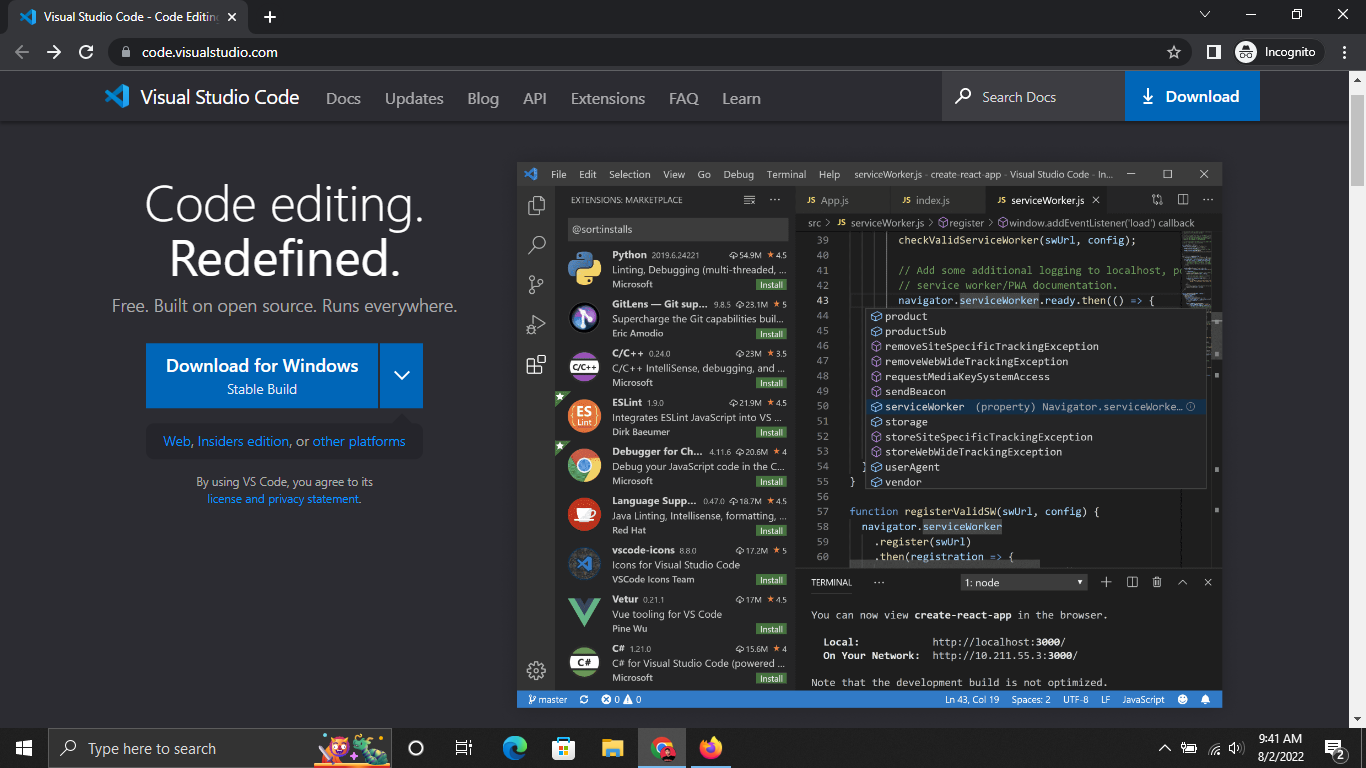Click Download for Windows Stable Build
Image resolution: width=1366 pixels, height=768 pixels.
coord(262,376)
